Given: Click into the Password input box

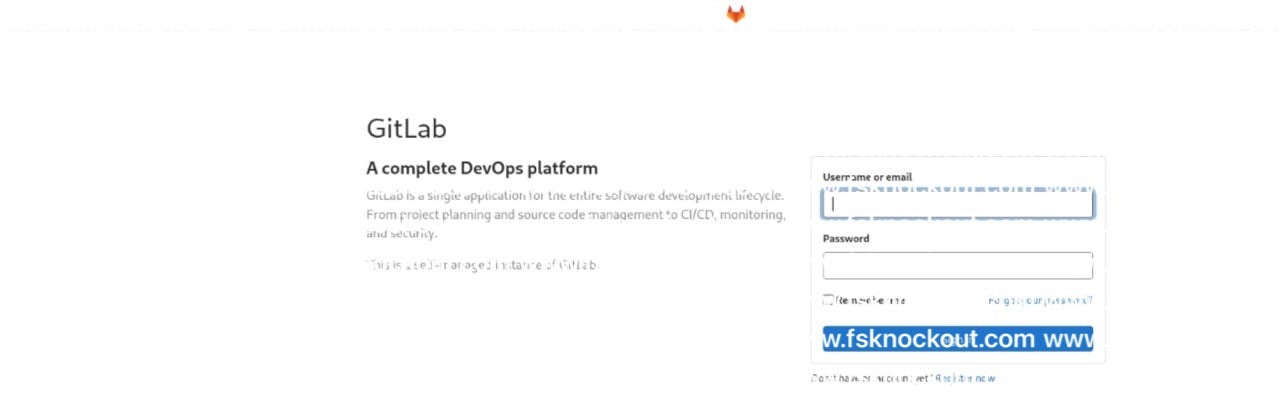Looking at the screenshot, I should [957, 266].
